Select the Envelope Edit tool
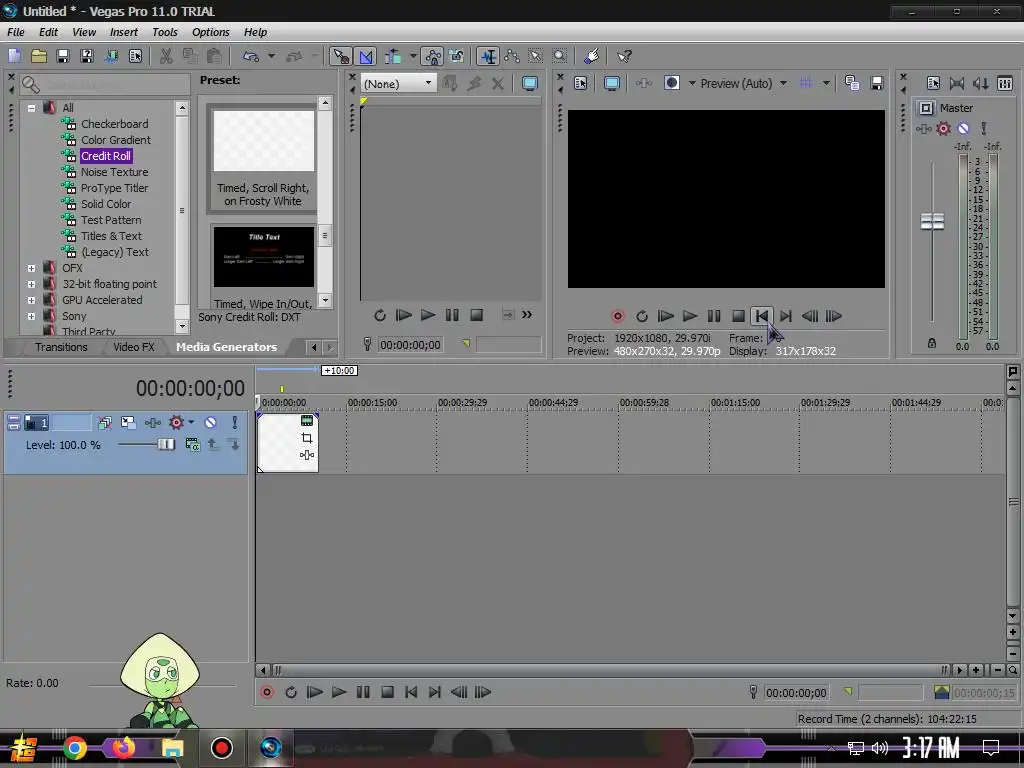This screenshot has width=1024, height=768. coord(512,56)
